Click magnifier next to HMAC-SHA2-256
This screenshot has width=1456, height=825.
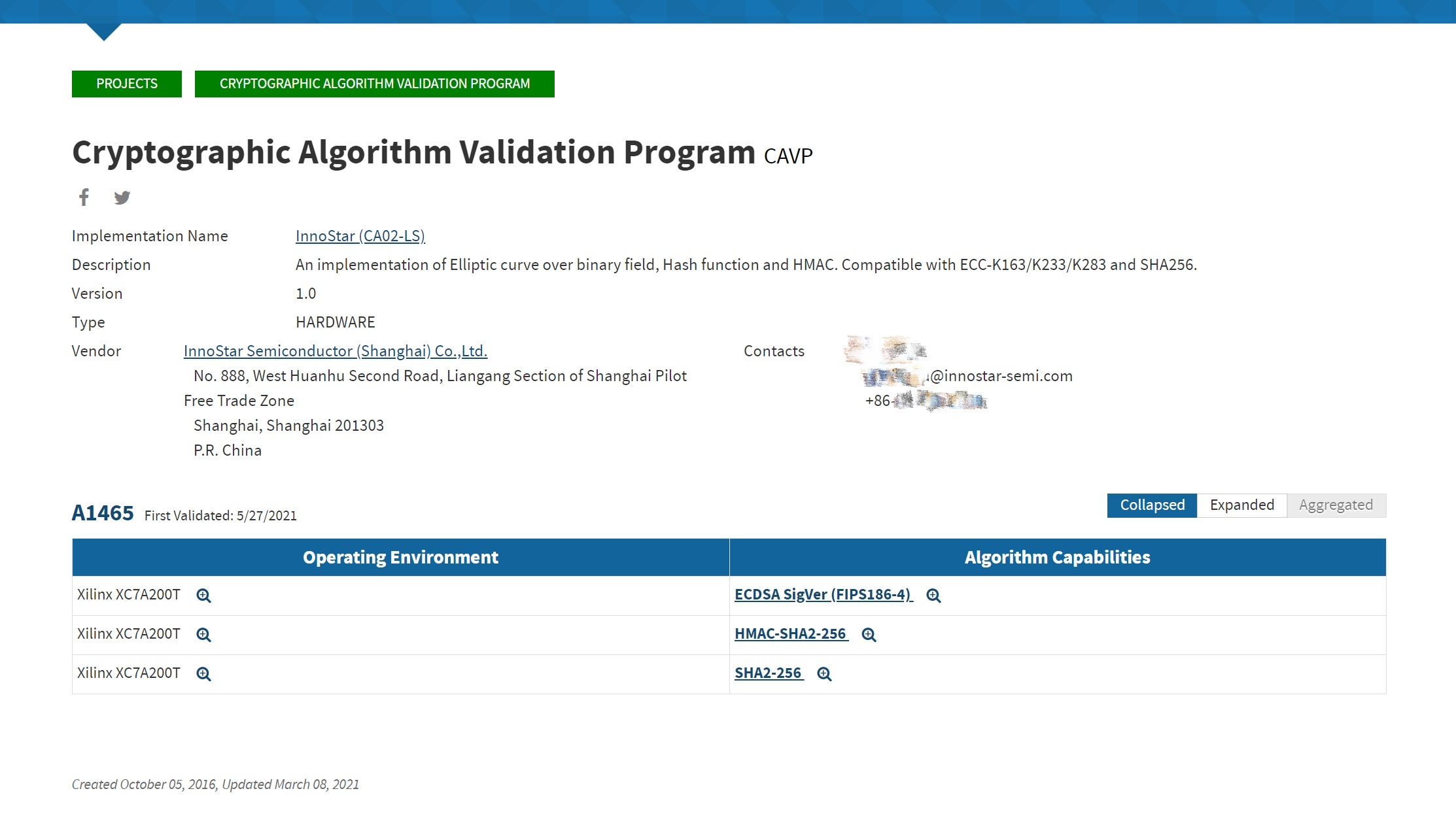(x=869, y=635)
